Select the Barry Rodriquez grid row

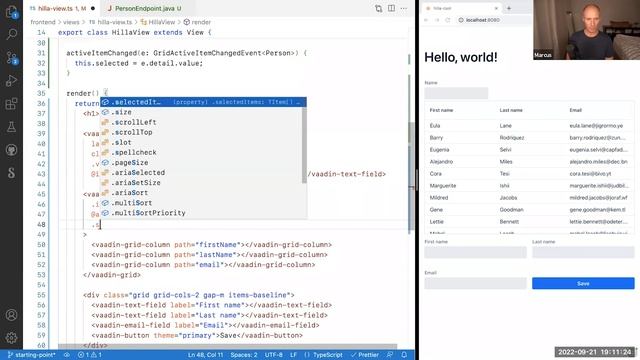529,138
